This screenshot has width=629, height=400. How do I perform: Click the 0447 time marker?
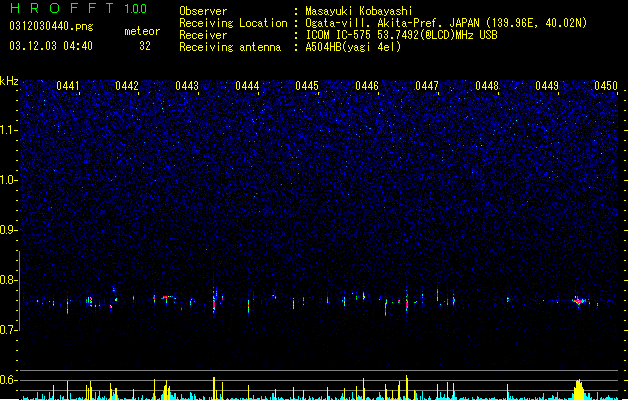click(427, 86)
